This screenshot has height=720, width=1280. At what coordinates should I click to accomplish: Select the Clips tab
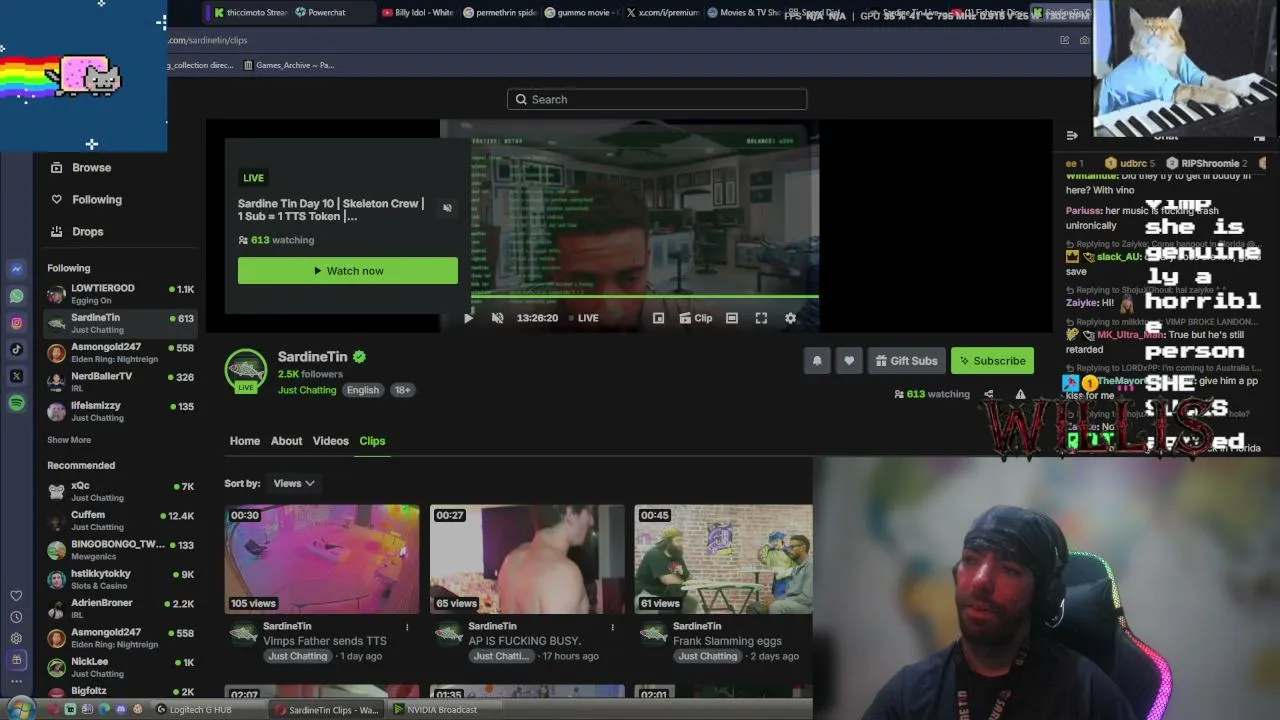[372, 441]
